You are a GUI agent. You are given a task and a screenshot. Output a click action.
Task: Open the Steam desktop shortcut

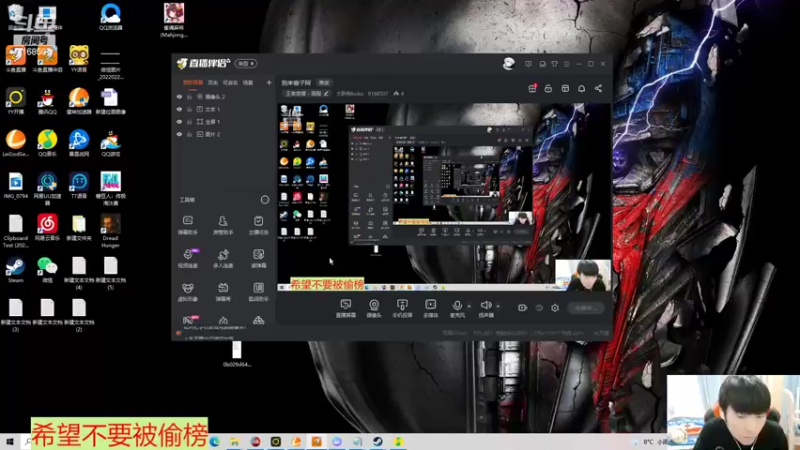15,269
